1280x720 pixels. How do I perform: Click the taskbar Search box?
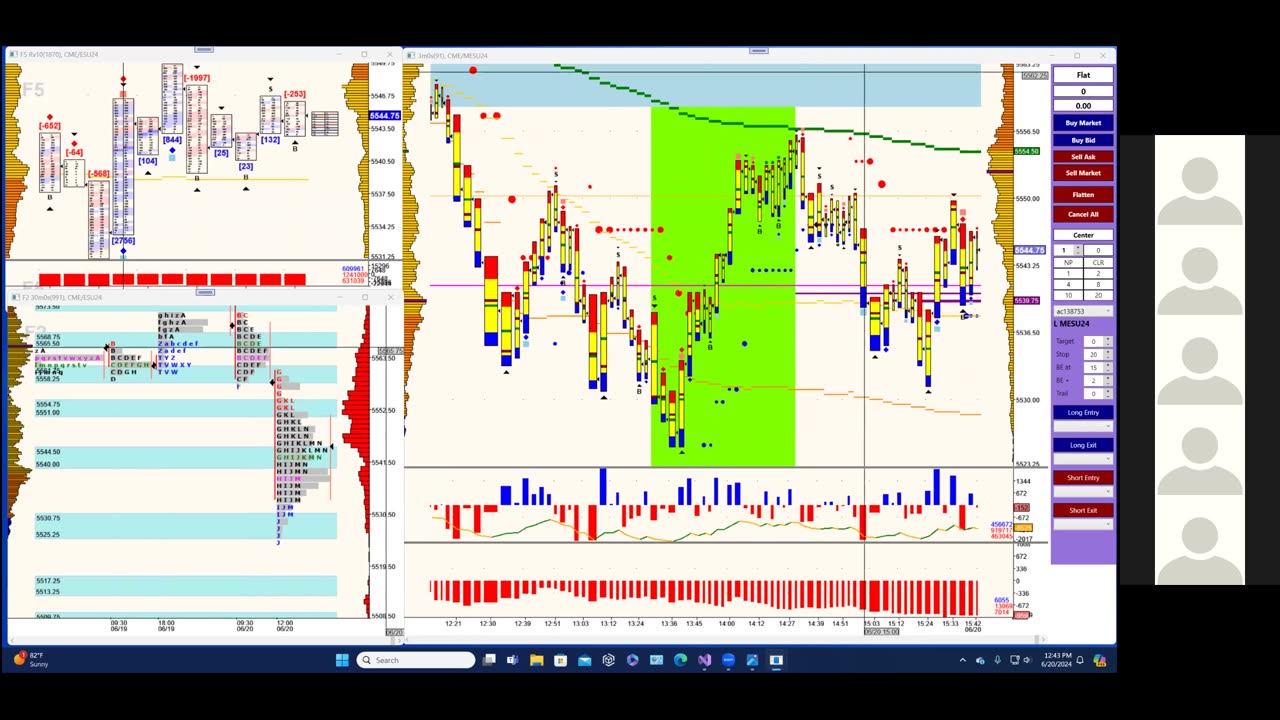point(415,660)
